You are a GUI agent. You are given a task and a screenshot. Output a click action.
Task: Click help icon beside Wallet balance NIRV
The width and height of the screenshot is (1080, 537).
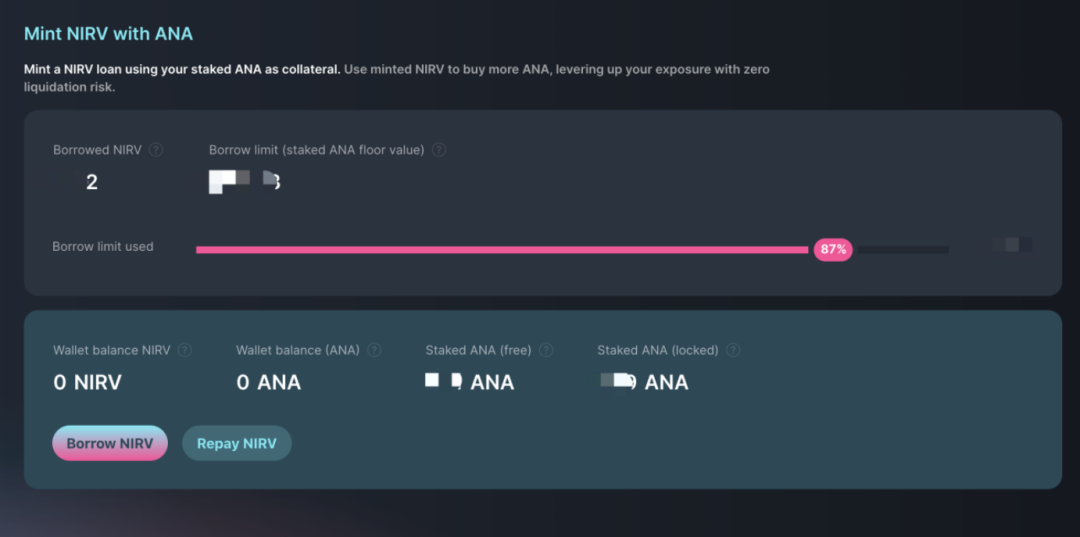tap(185, 350)
